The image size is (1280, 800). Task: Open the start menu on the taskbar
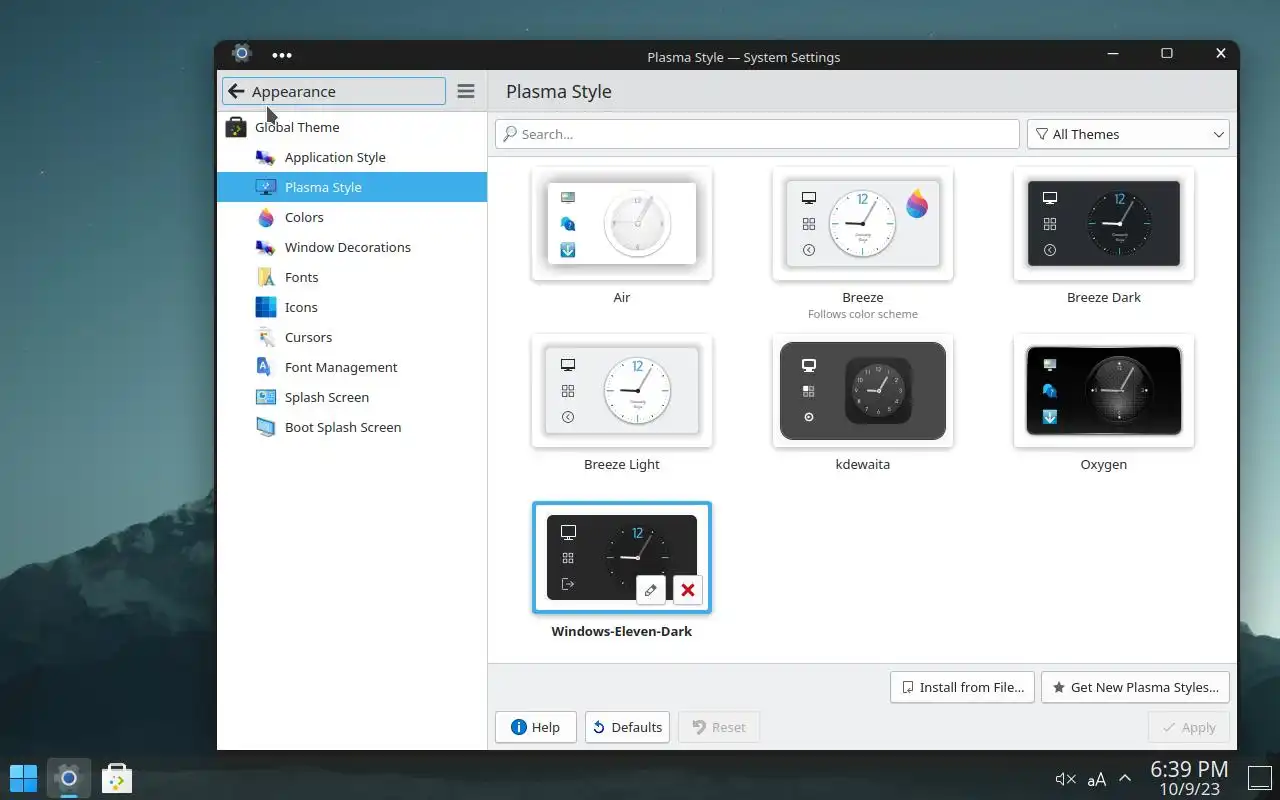coord(23,777)
